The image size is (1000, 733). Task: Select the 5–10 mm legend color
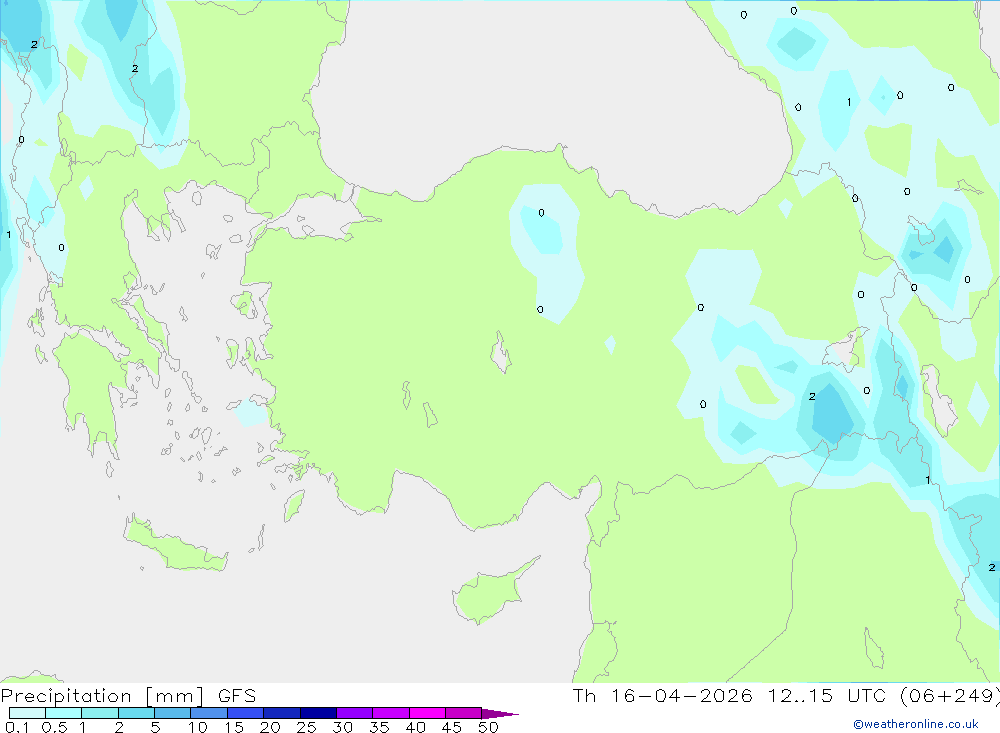point(172,713)
